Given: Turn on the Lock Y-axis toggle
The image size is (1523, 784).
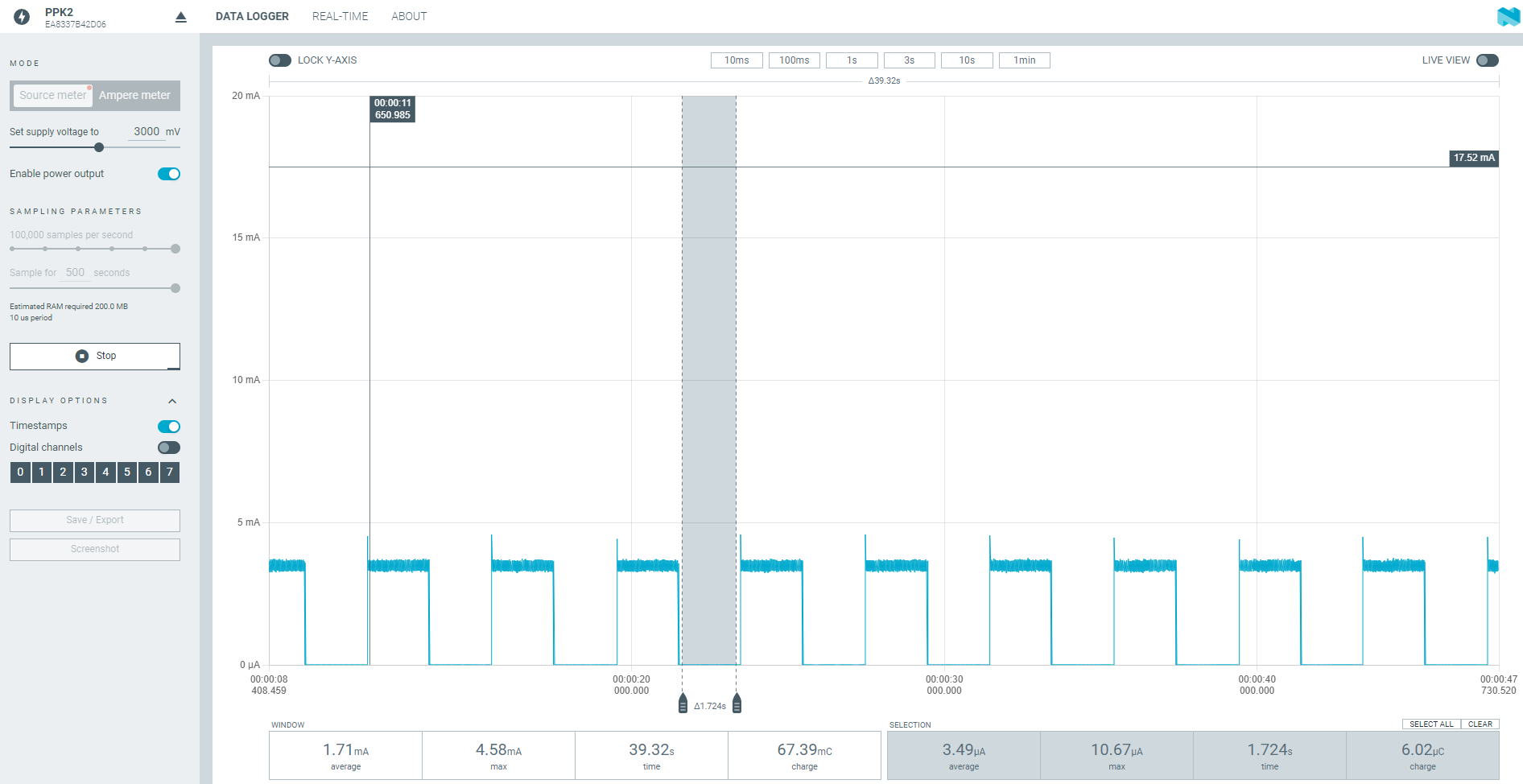Looking at the screenshot, I should [x=280, y=60].
